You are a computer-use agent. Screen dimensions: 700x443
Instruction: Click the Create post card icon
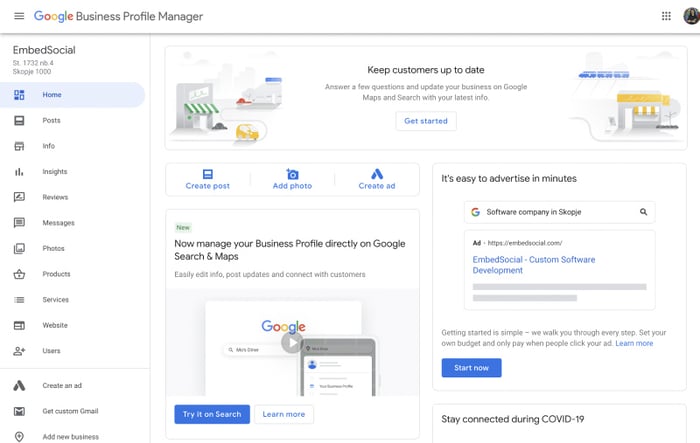(x=208, y=174)
